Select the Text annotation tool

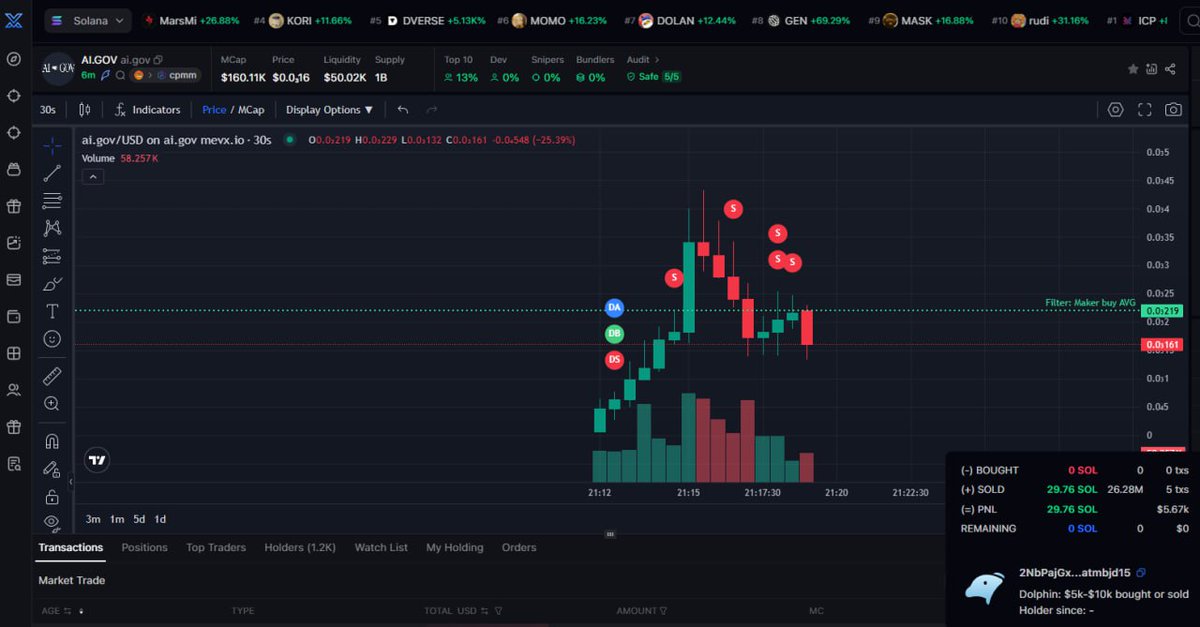(52, 312)
